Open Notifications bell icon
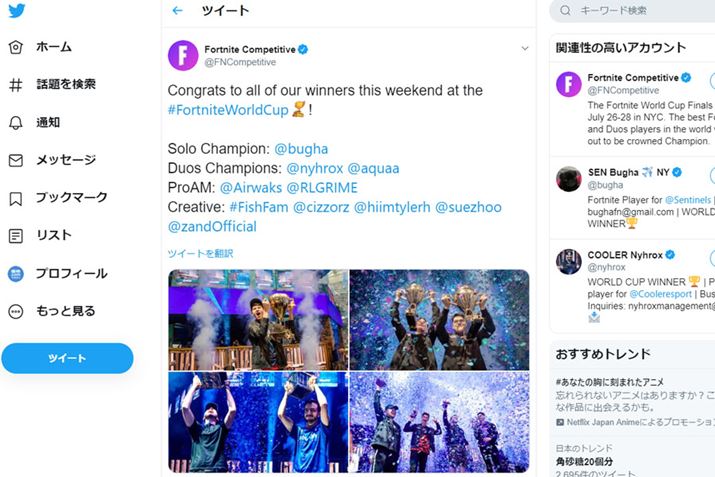The image size is (715, 477). tap(16, 123)
